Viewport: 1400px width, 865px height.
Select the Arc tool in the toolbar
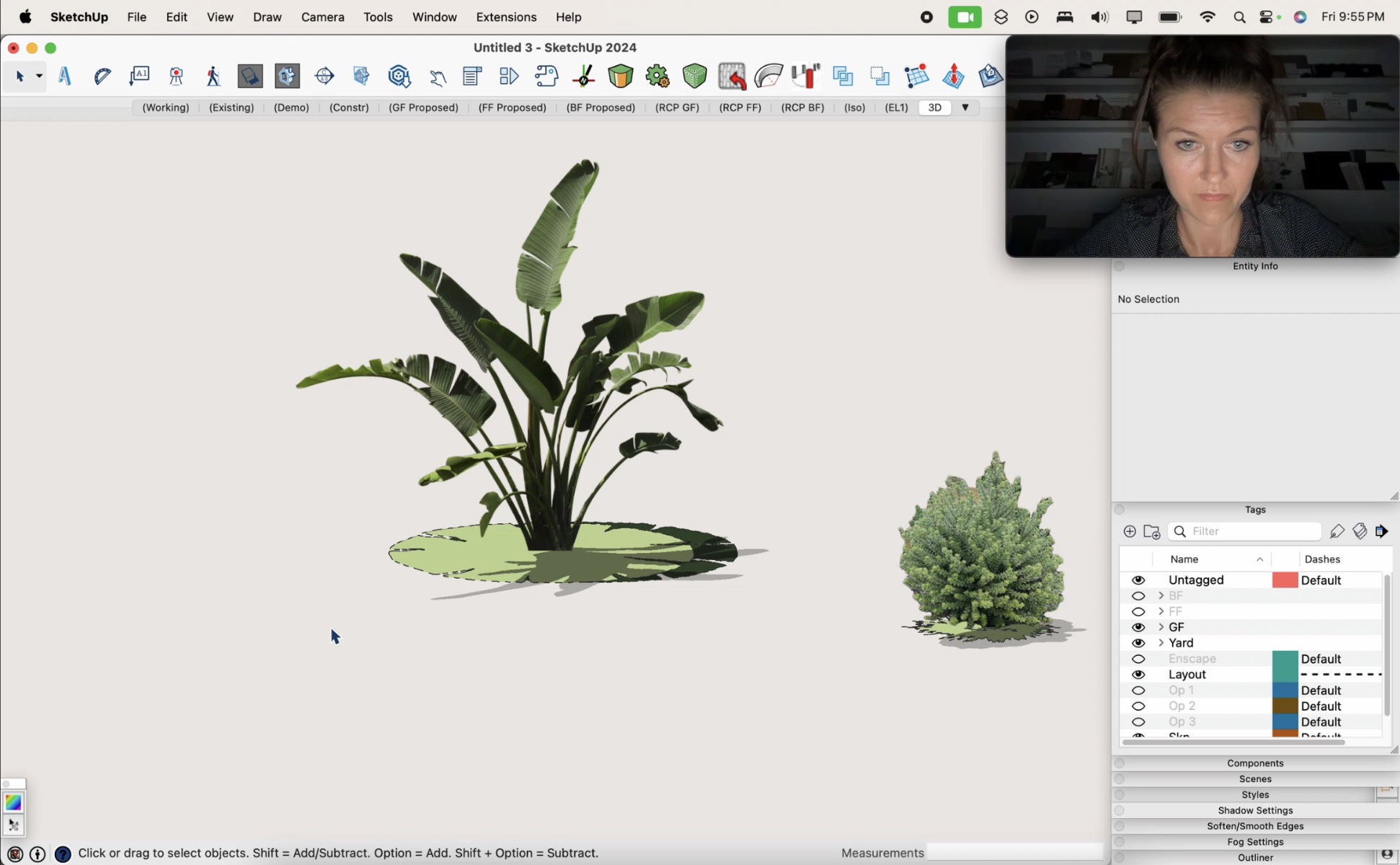point(768,76)
